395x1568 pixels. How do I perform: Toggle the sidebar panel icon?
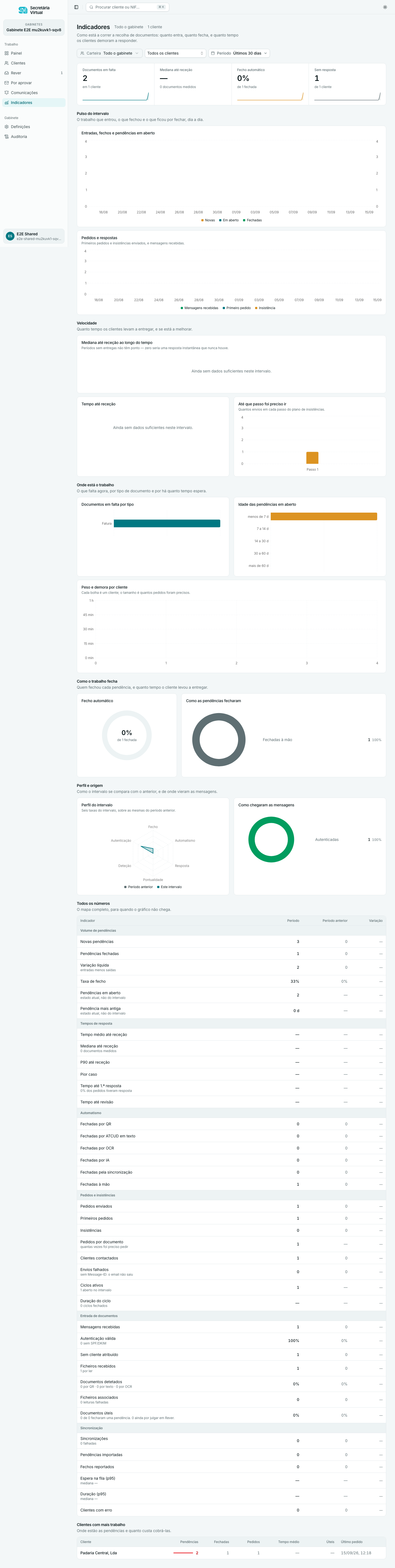click(76, 7)
